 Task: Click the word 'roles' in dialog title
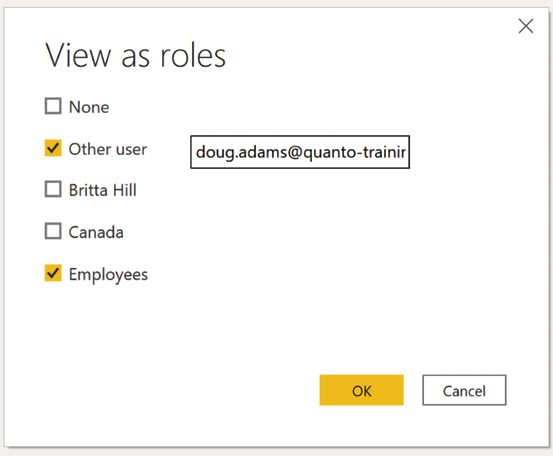click(x=193, y=55)
